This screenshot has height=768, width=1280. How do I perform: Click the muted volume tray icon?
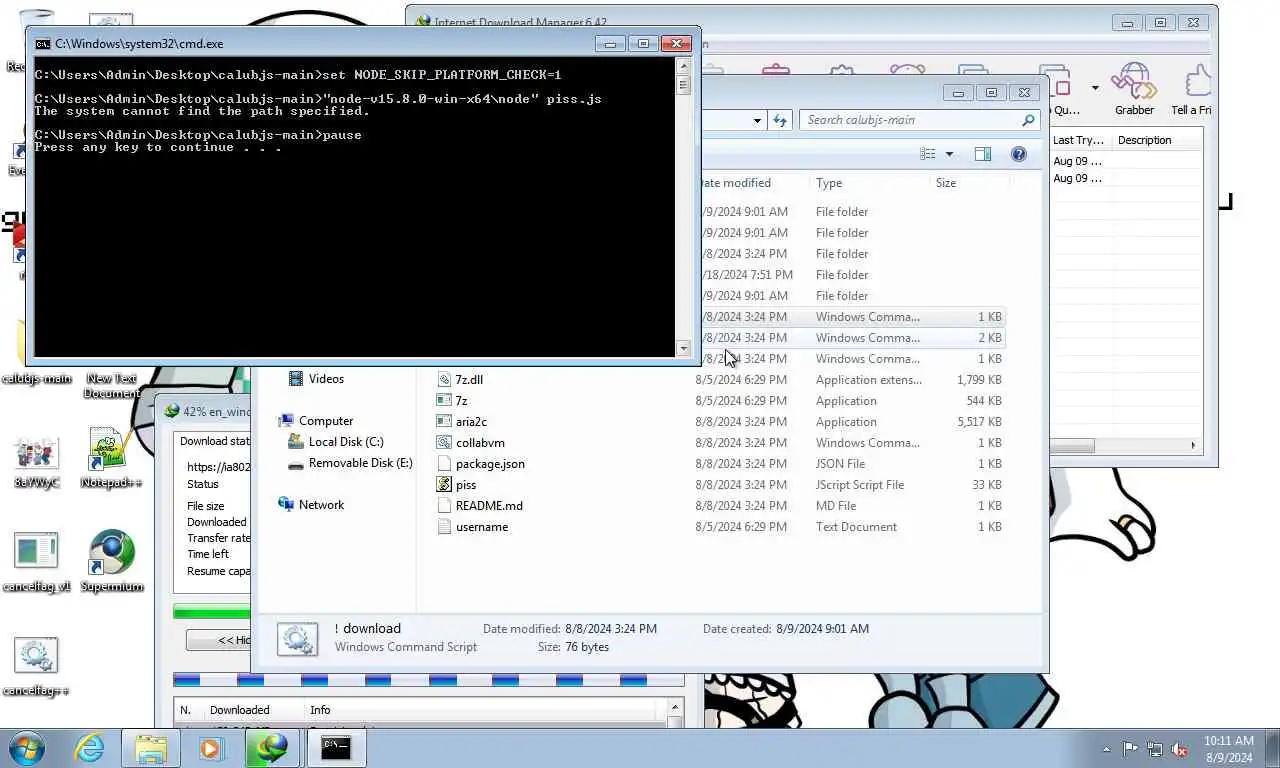1179,748
